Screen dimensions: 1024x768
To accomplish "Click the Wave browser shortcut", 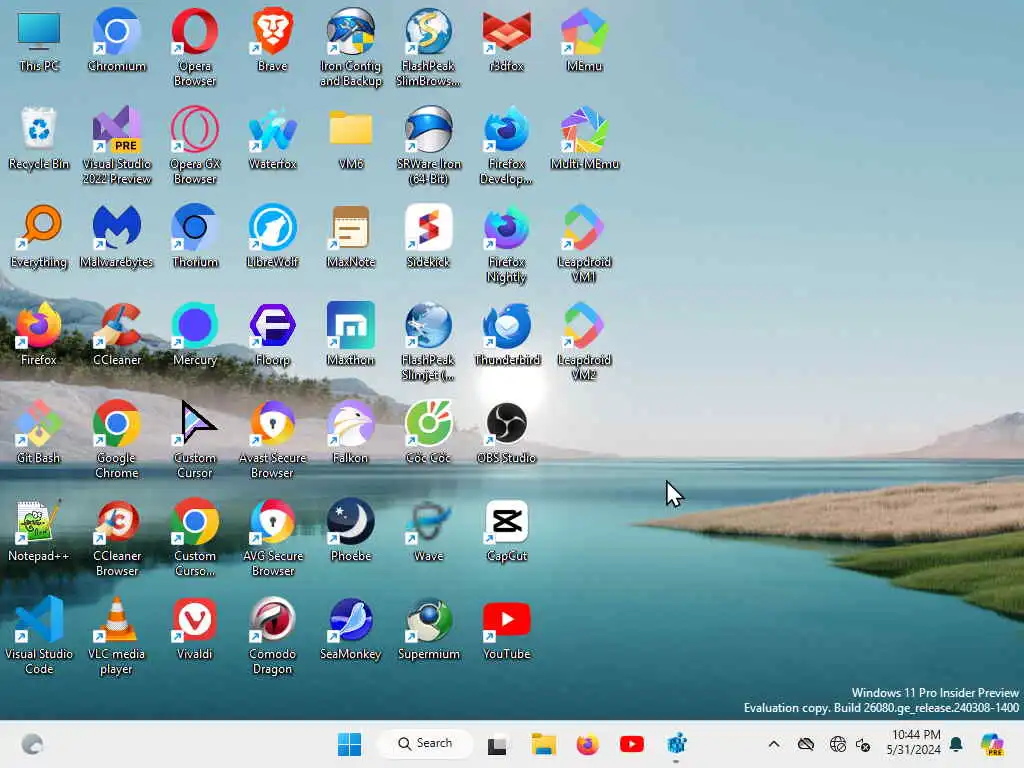I will [x=428, y=530].
